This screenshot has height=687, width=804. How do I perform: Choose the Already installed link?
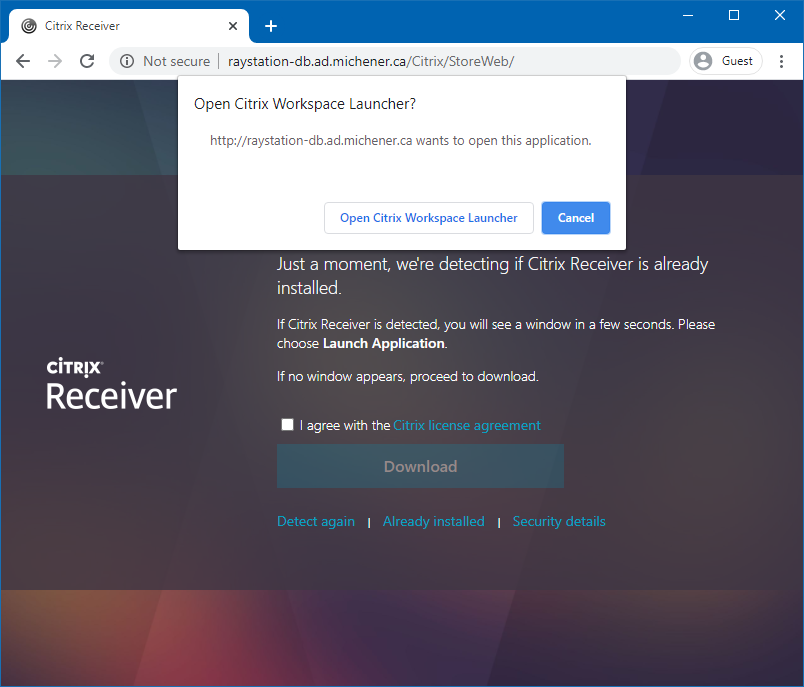tap(434, 521)
